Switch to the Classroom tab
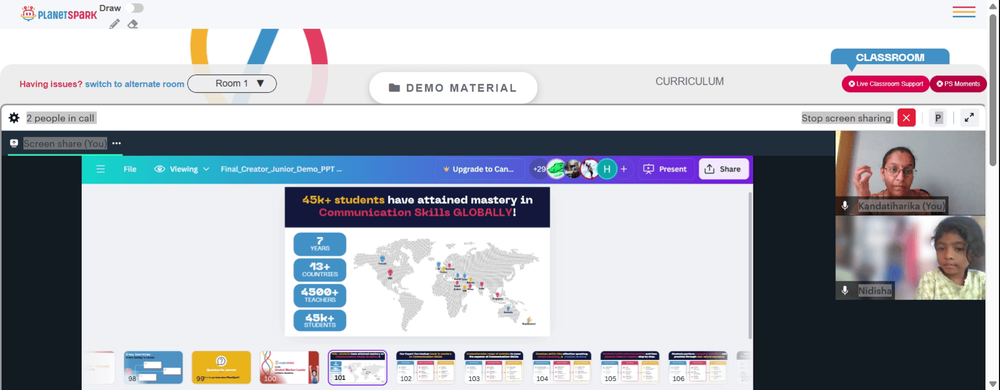1000x390 pixels. 890,57
